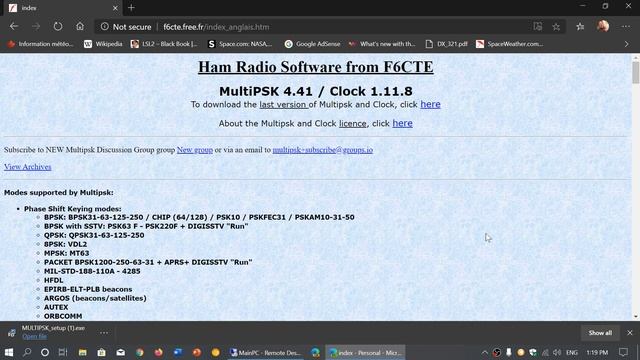Click 'here' to download last version

(430, 104)
